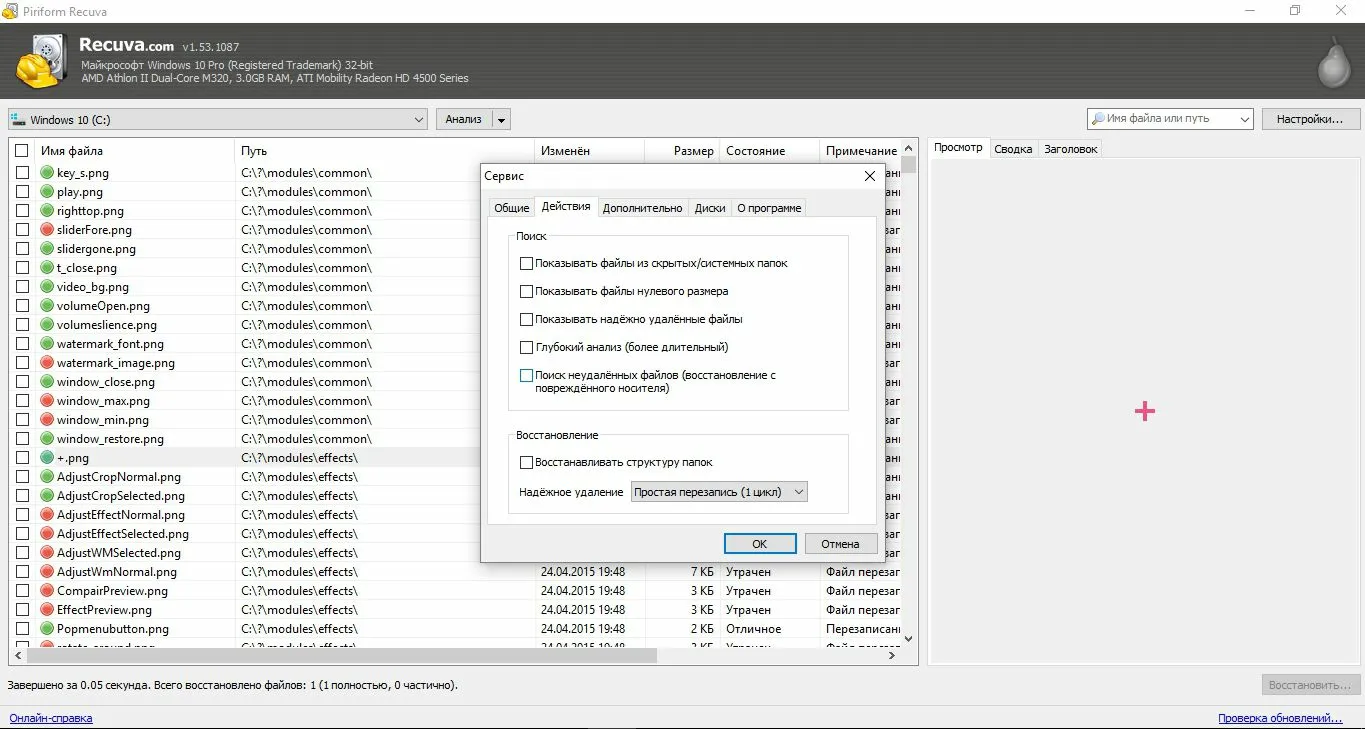
Task: Open the Надёжное удаление overwrite method dropdown
Action: click(x=719, y=492)
